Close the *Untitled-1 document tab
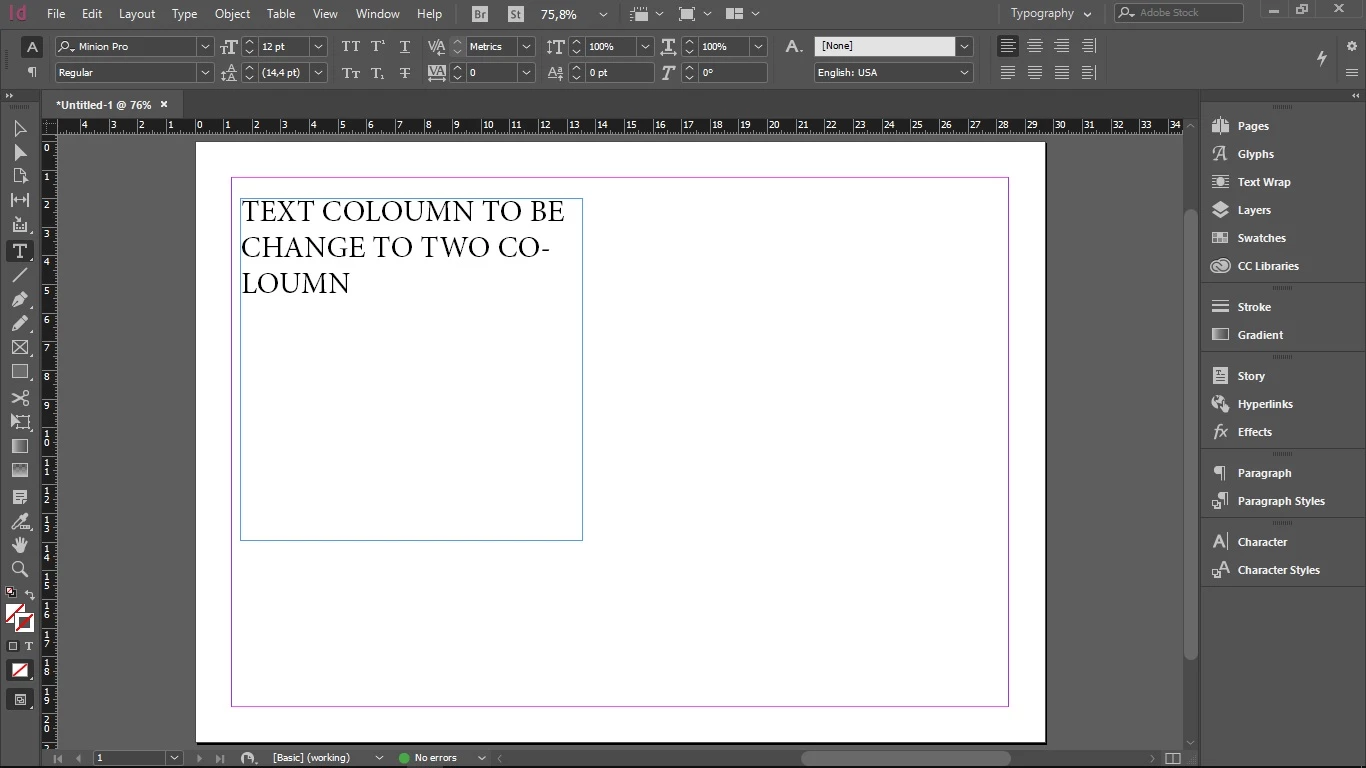Screen dimensions: 1366x768 [164, 104]
